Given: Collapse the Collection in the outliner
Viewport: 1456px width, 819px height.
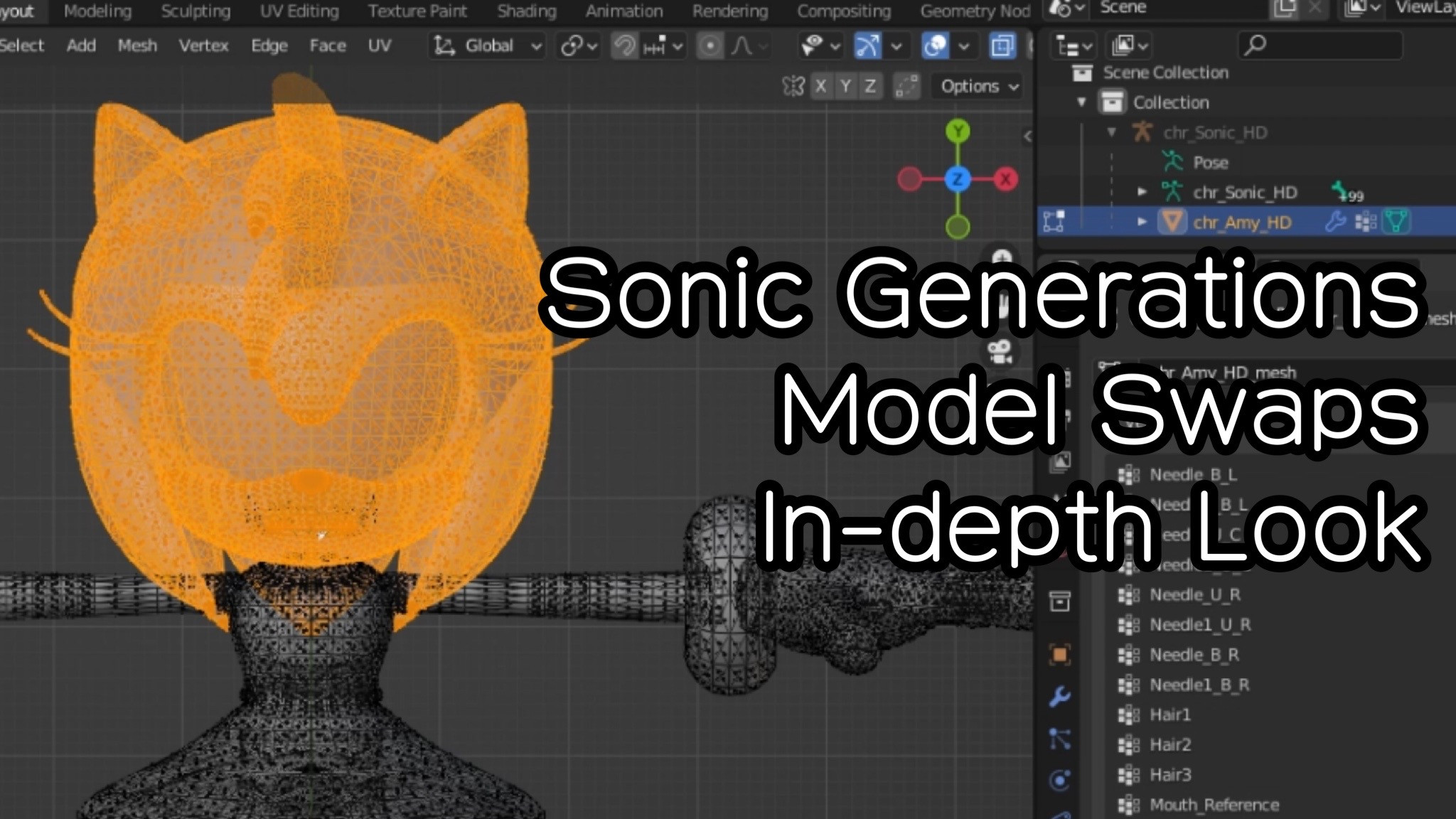Looking at the screenshot, I should point(1082,102).
